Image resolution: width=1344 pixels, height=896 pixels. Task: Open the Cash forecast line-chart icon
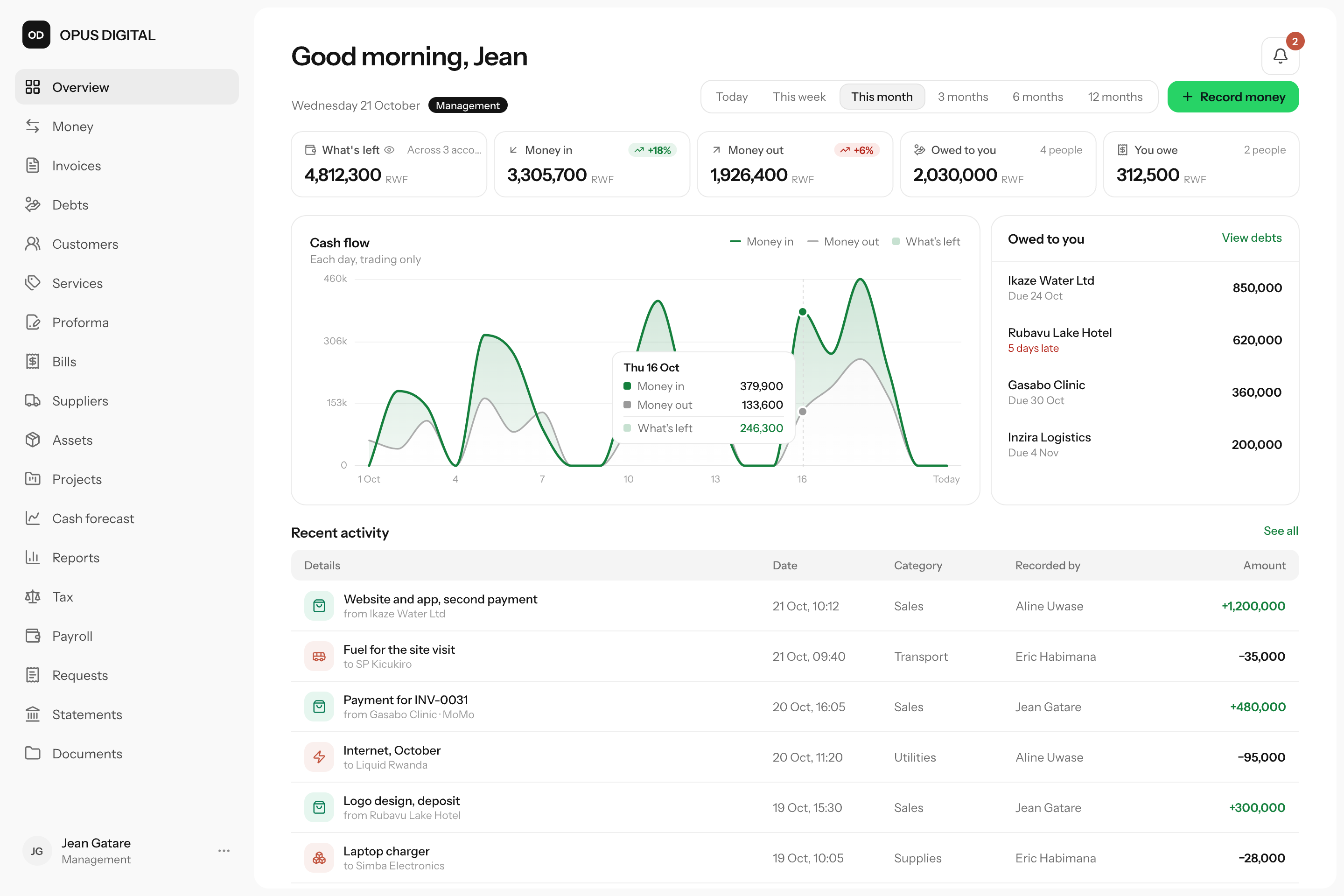pos(33,518)
